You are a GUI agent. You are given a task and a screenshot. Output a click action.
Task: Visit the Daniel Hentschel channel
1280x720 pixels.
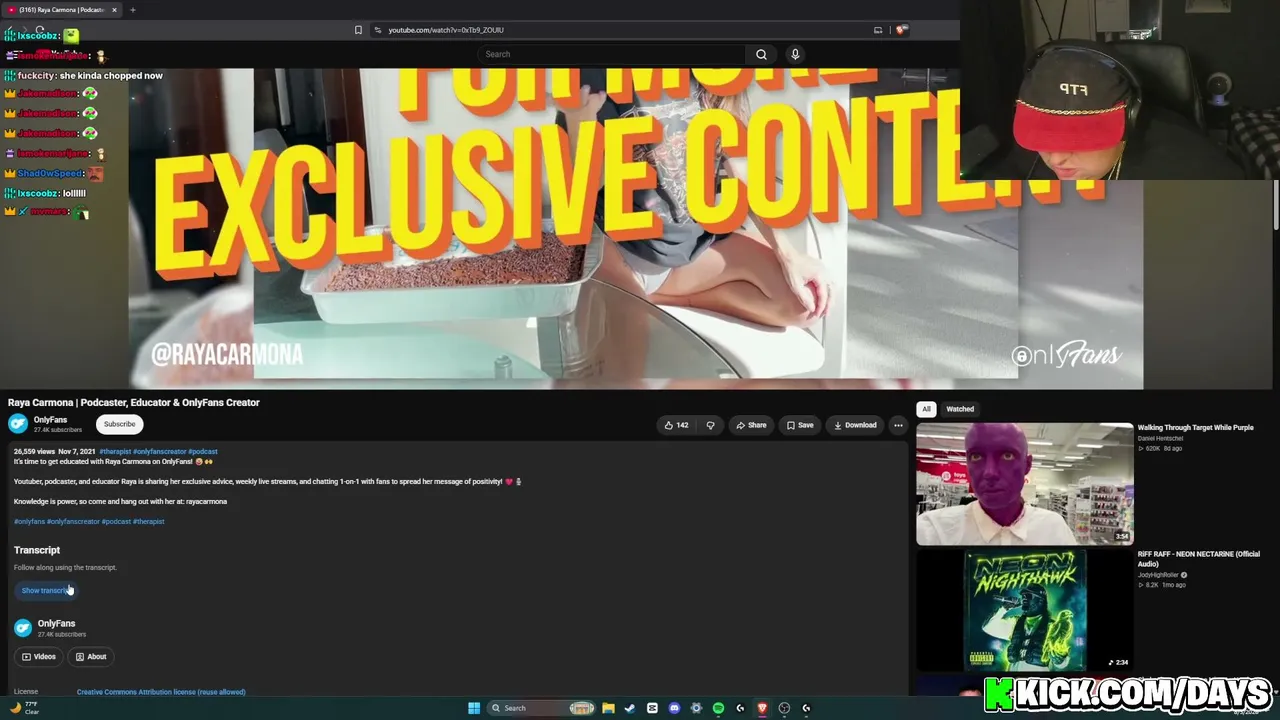pos(1160,438)
